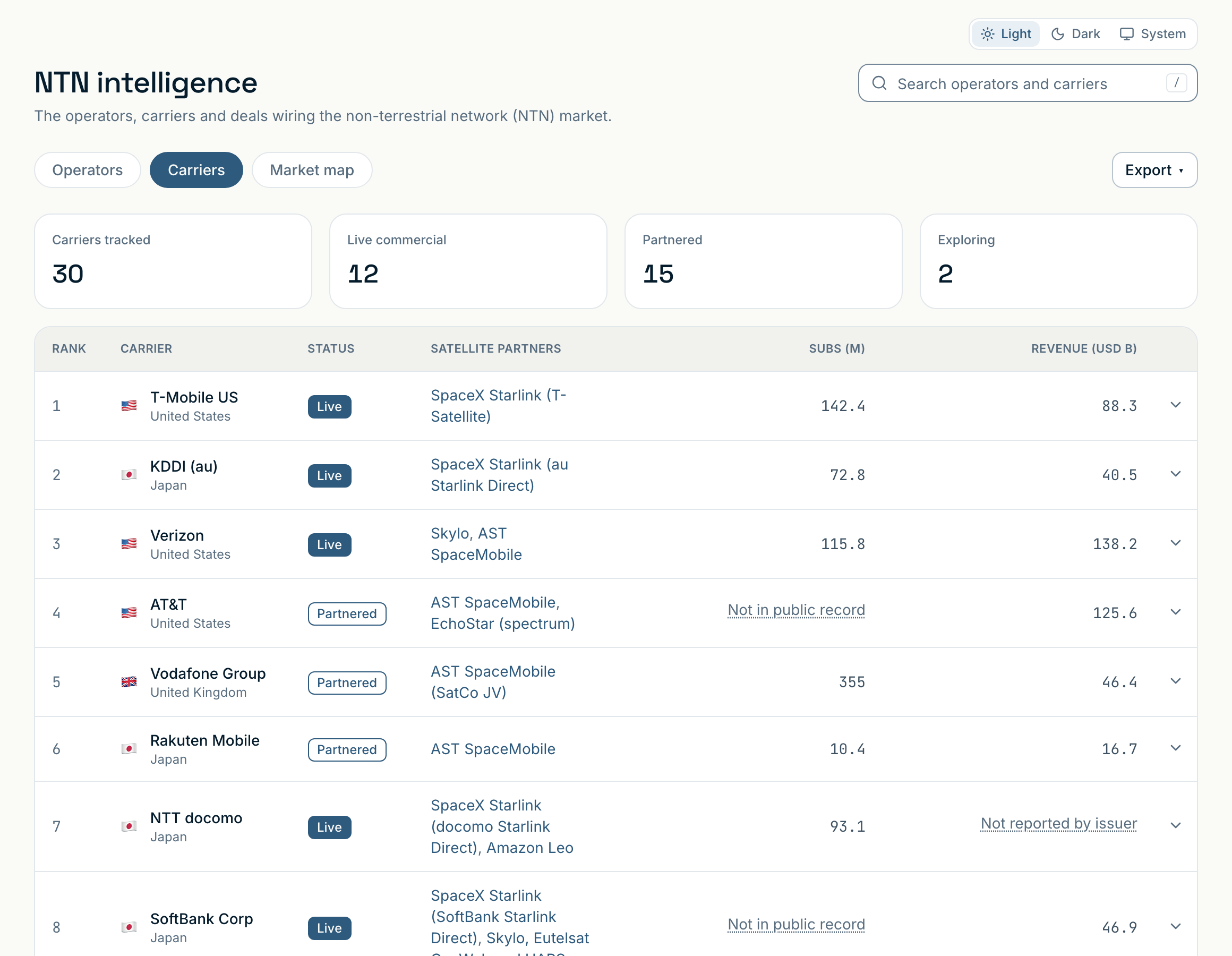Expand the SoftBank Corp row chevron
Viewport: 1232px width, 956px height.
point(1176,927)
